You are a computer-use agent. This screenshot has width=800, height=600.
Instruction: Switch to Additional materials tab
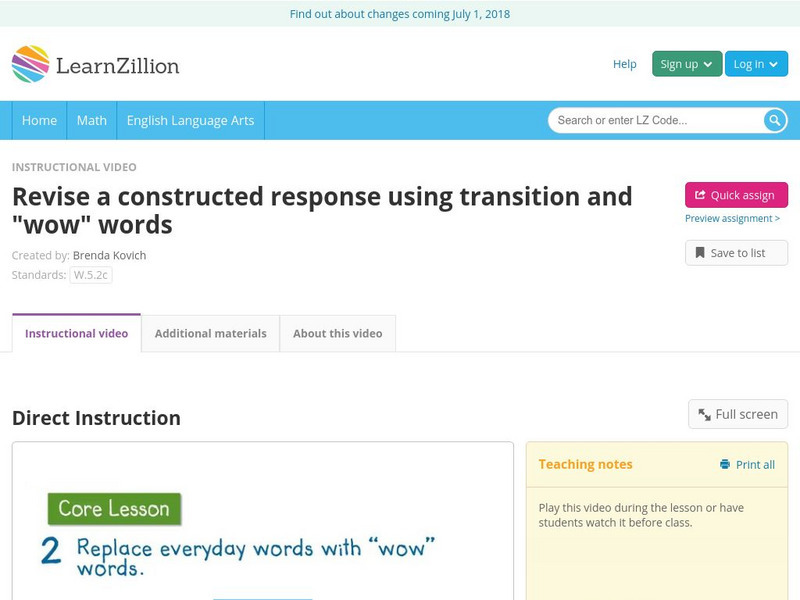[x=210, y=333]
